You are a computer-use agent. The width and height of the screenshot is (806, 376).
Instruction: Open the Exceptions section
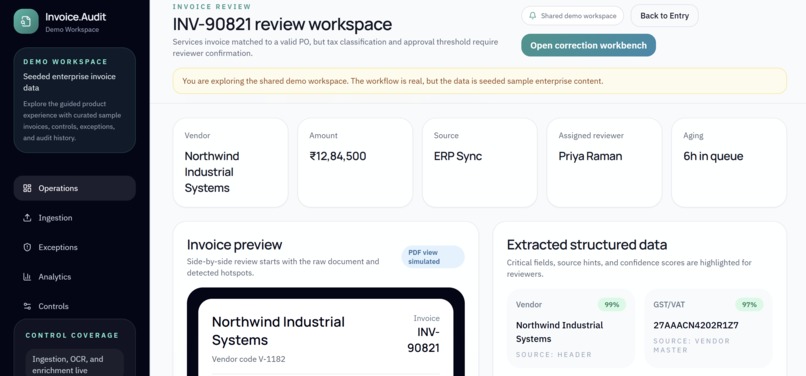coord(75,247)
